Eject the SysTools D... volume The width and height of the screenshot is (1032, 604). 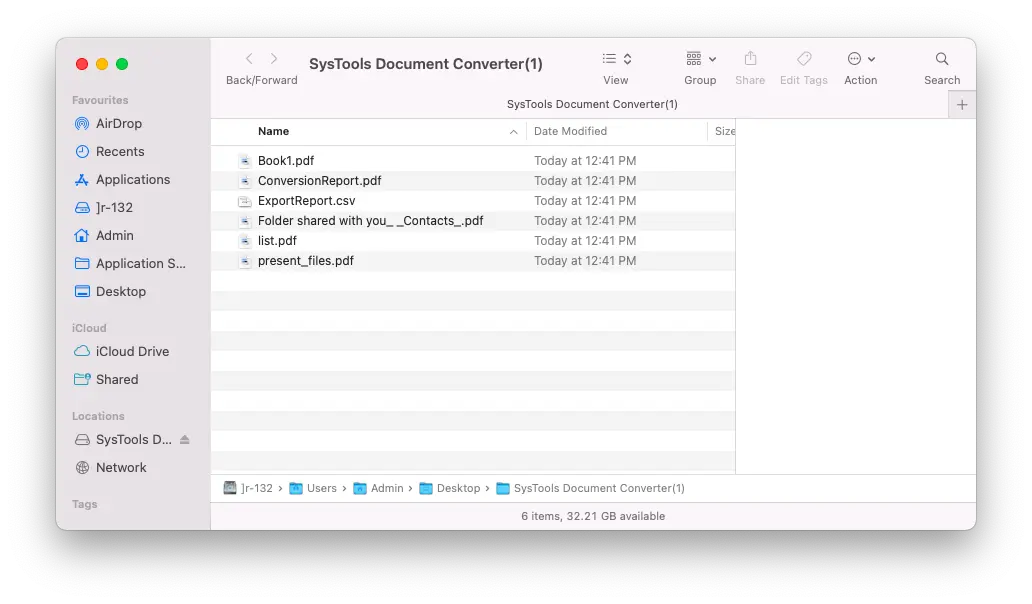185,440
